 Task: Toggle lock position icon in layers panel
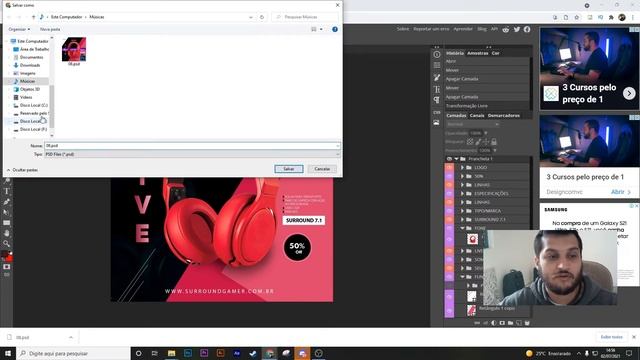[x=486, y=142]
